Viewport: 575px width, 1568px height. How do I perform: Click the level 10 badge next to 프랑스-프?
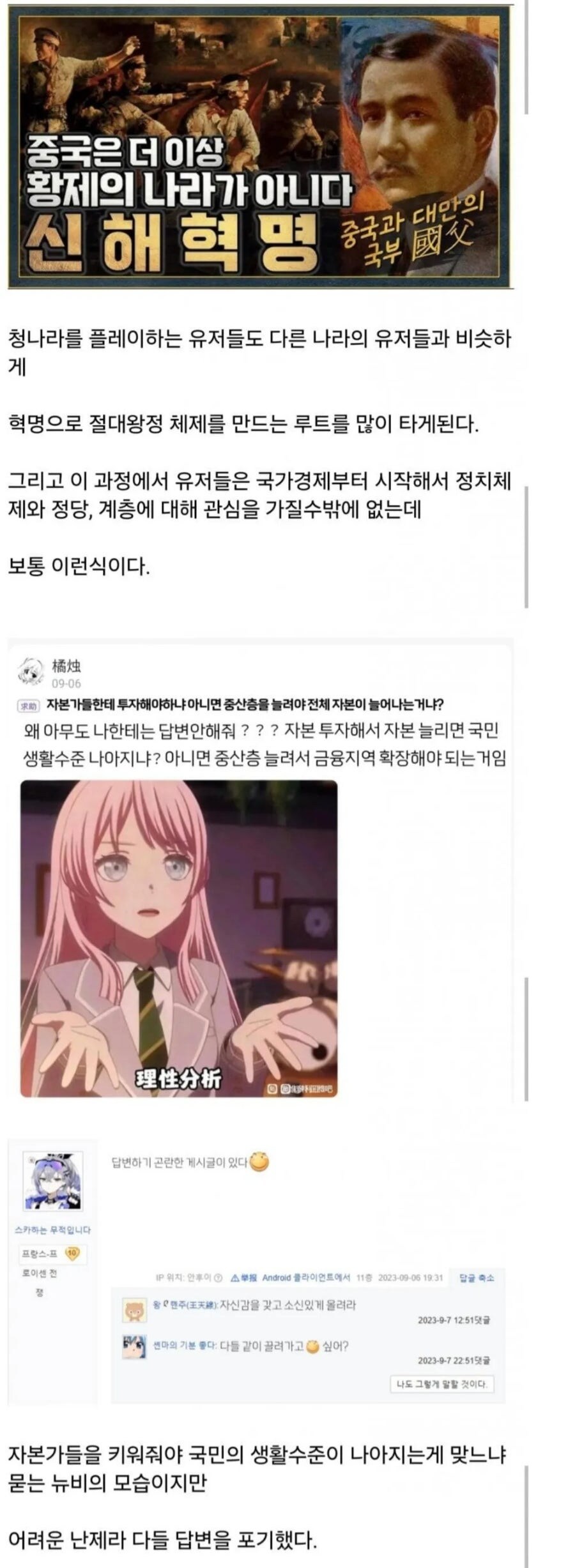(72, 1253)
